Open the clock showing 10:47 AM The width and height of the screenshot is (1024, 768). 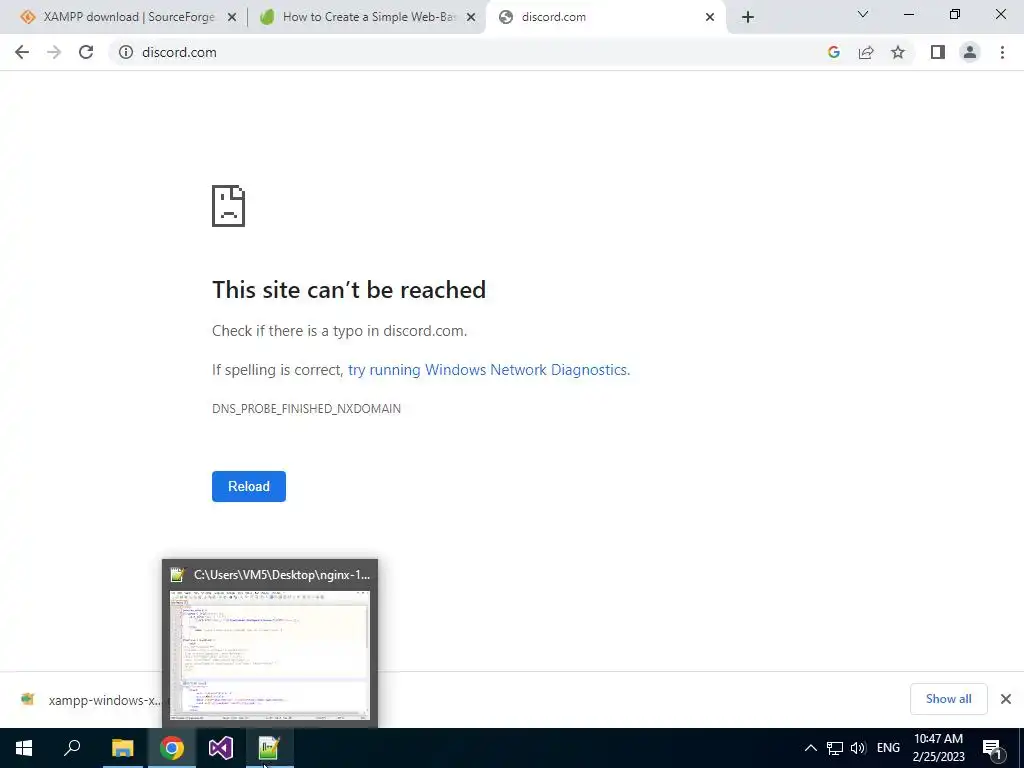pos(938,748)
